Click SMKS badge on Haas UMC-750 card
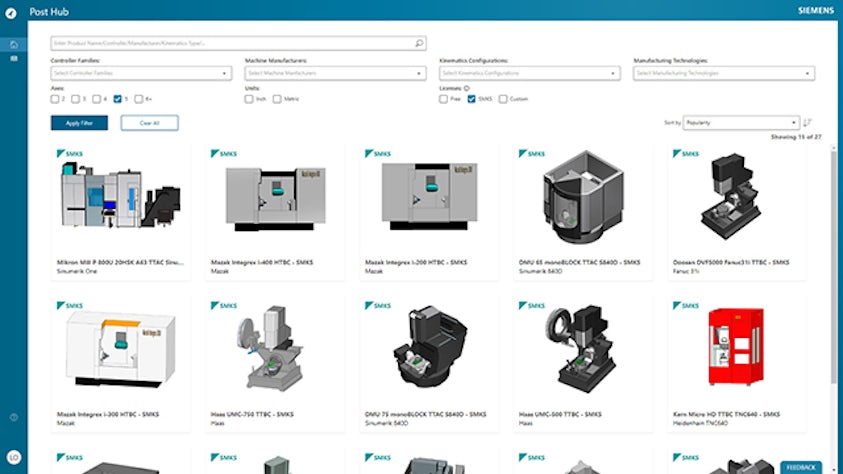This screenshot has height=474, width=843. [x=224, y=306]
